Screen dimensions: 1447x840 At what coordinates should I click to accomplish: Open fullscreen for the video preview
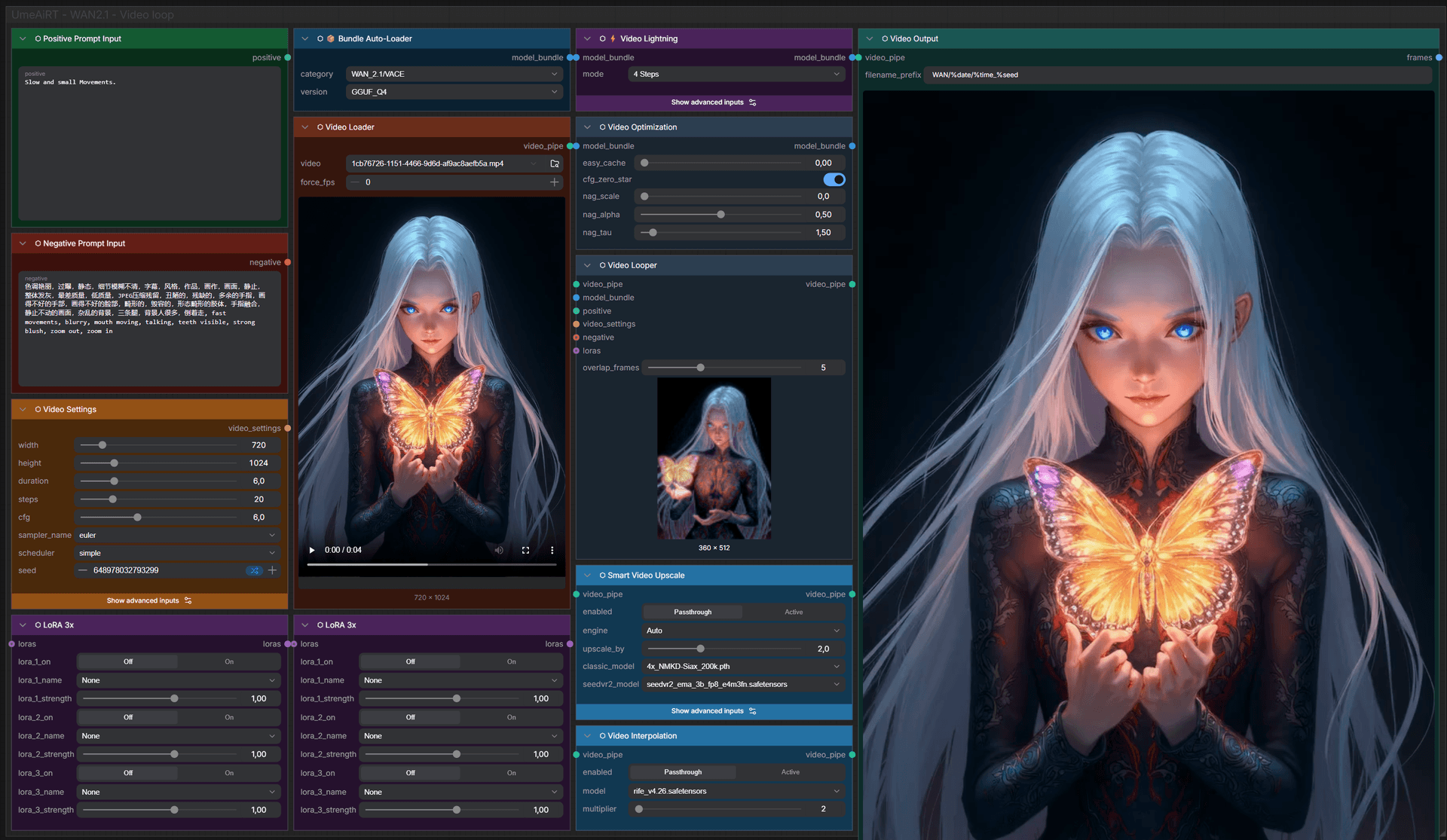coord(525,550)
